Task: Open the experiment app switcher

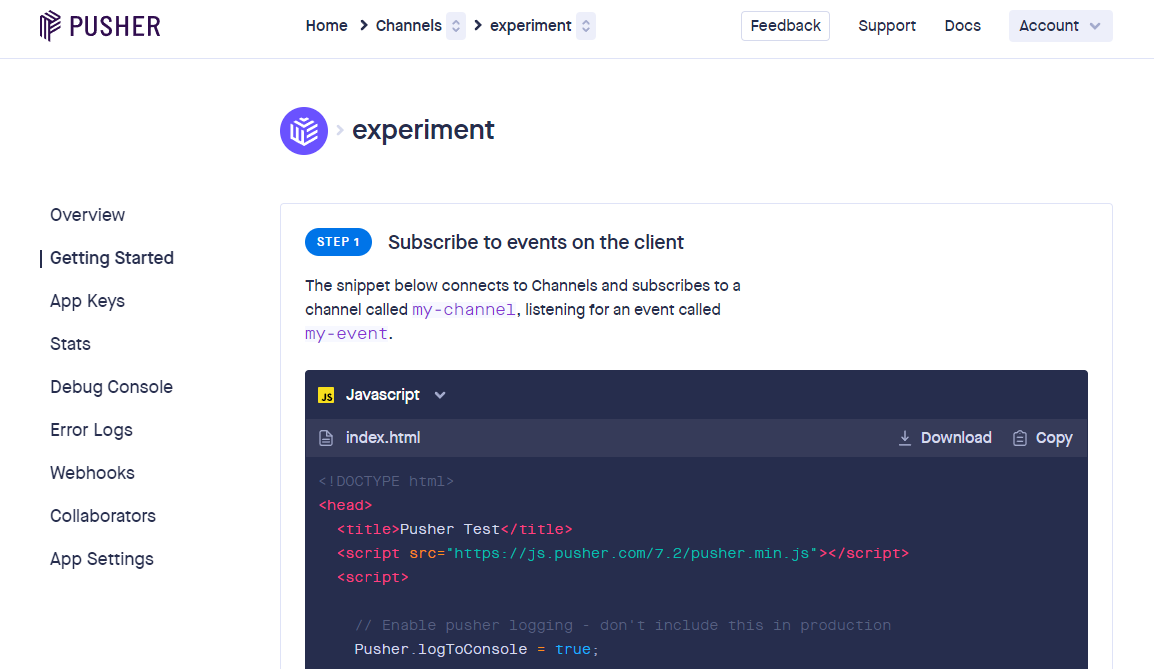Action: click(x=586, y=26)
